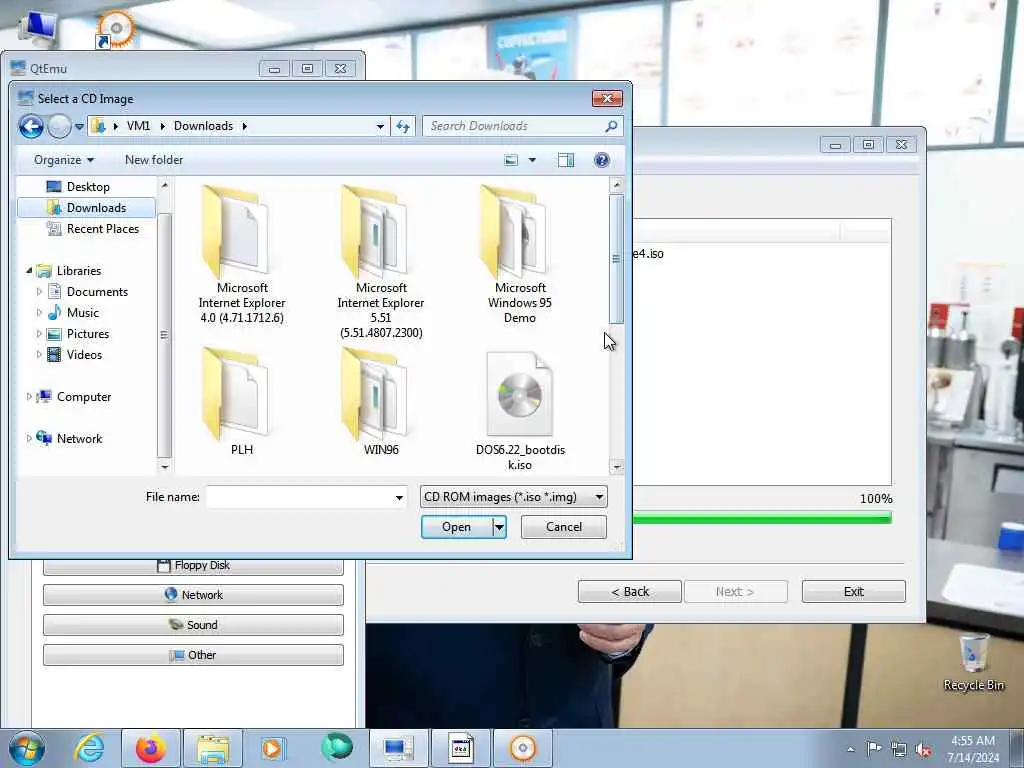Screen dimensions: 1024x768
Task: Open Windows Explorer from the taskbar
Action: (x=213, y=748)
